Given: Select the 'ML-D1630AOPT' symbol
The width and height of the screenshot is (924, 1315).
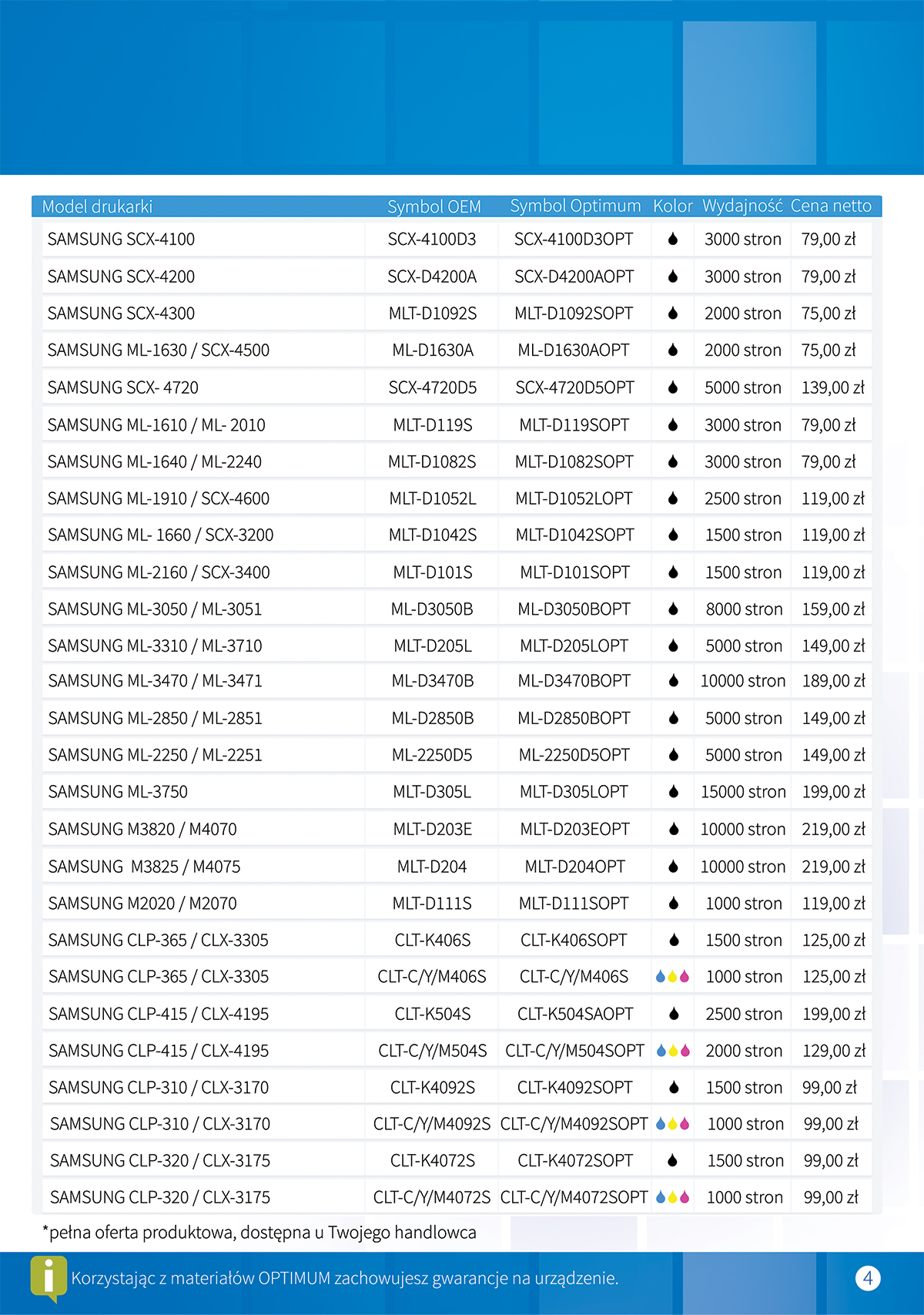Looking at the screenshot, I should pos(574,350).
